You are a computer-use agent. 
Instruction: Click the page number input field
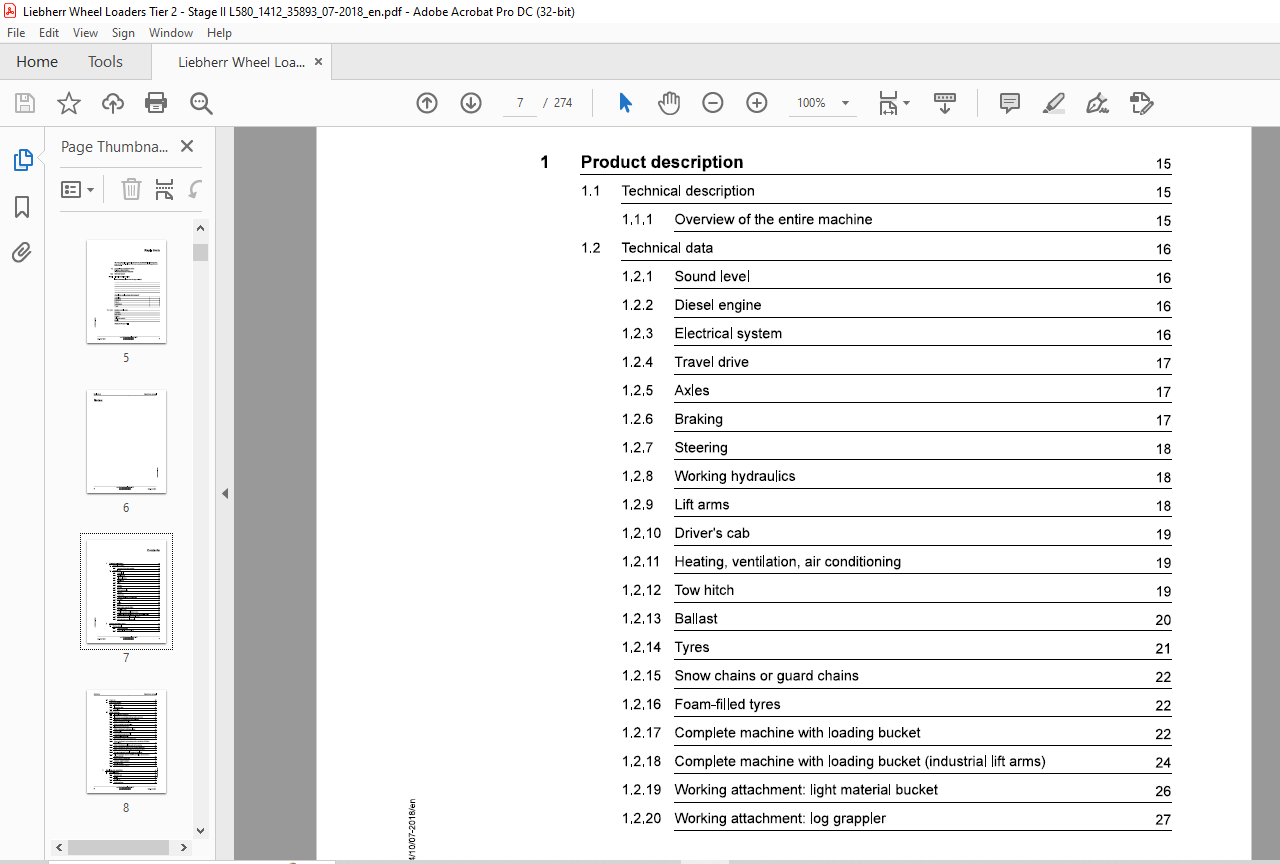pyautogui.click(x=520, y=103)
